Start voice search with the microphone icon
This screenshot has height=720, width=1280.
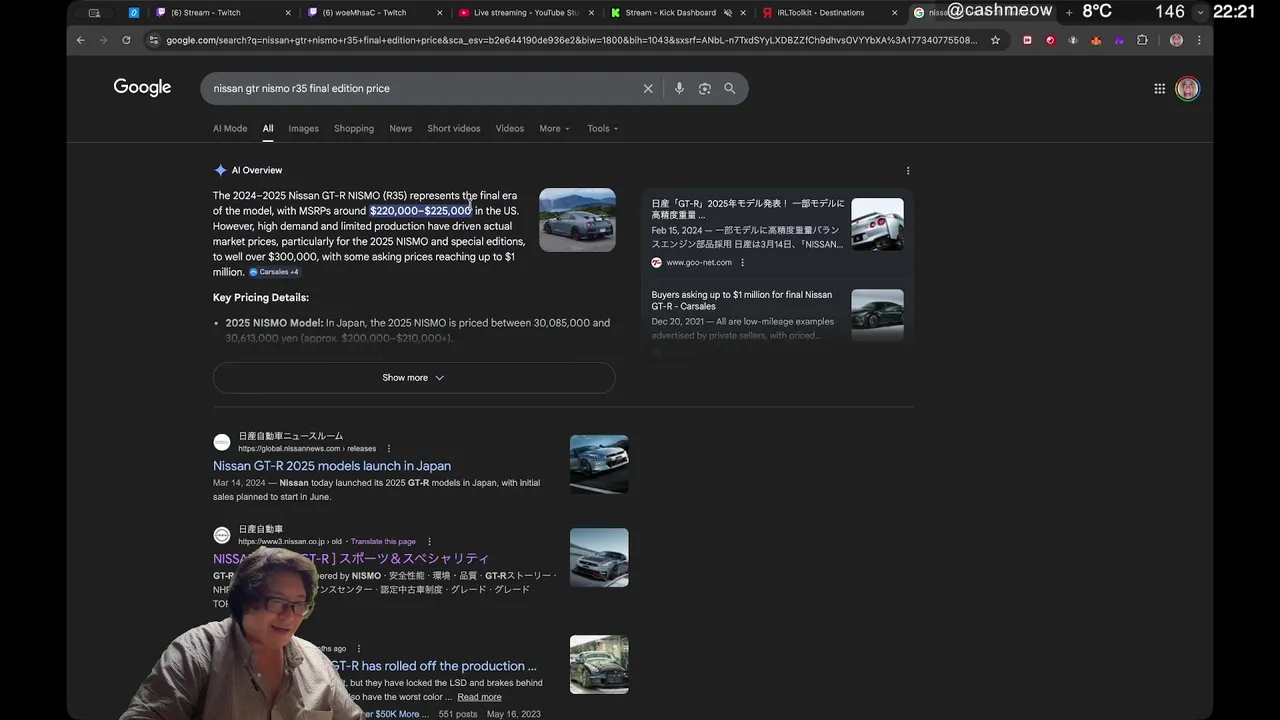[679, 88]
